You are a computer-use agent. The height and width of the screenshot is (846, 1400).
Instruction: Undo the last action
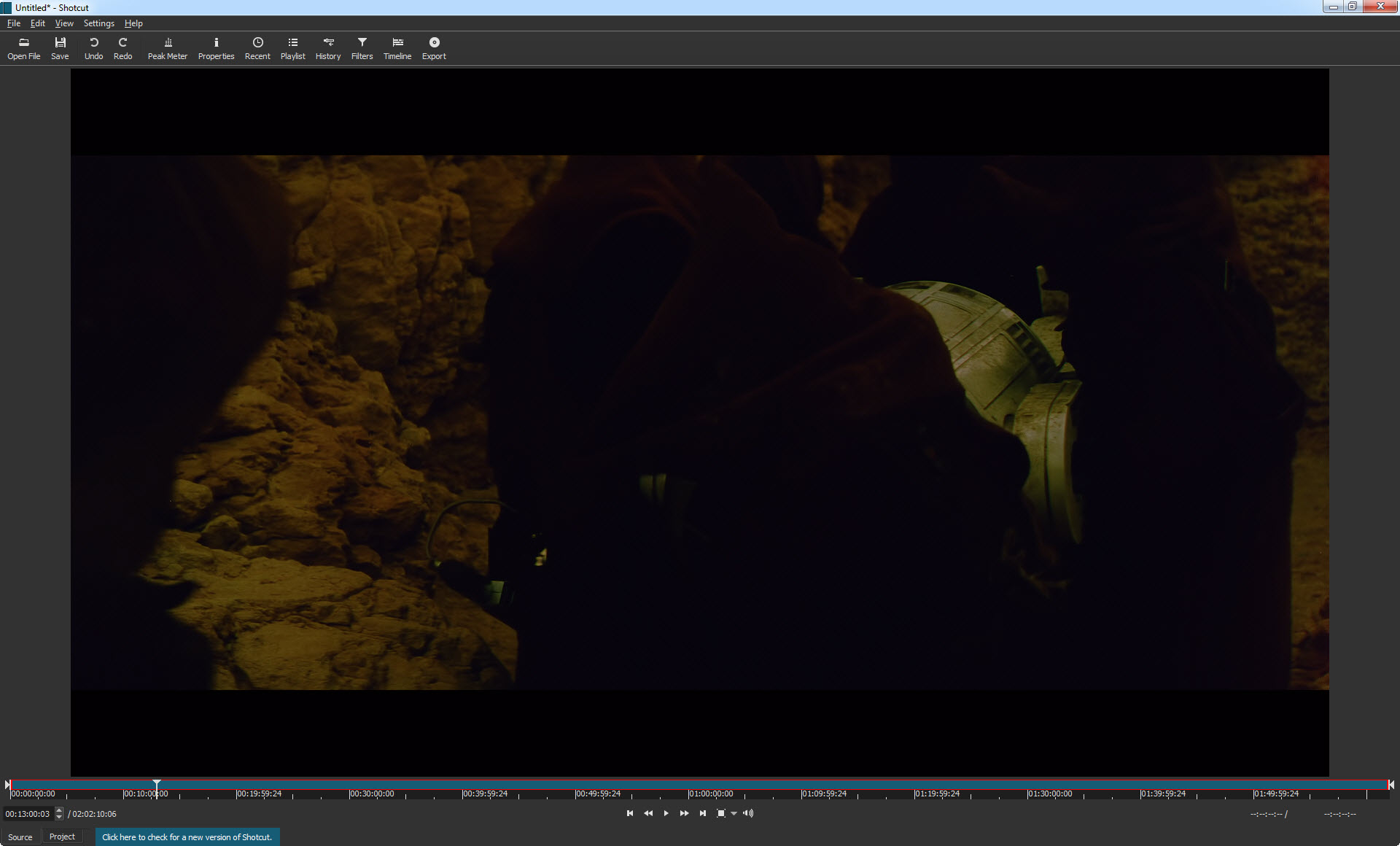pyautogui.click(x=93, y=48)
